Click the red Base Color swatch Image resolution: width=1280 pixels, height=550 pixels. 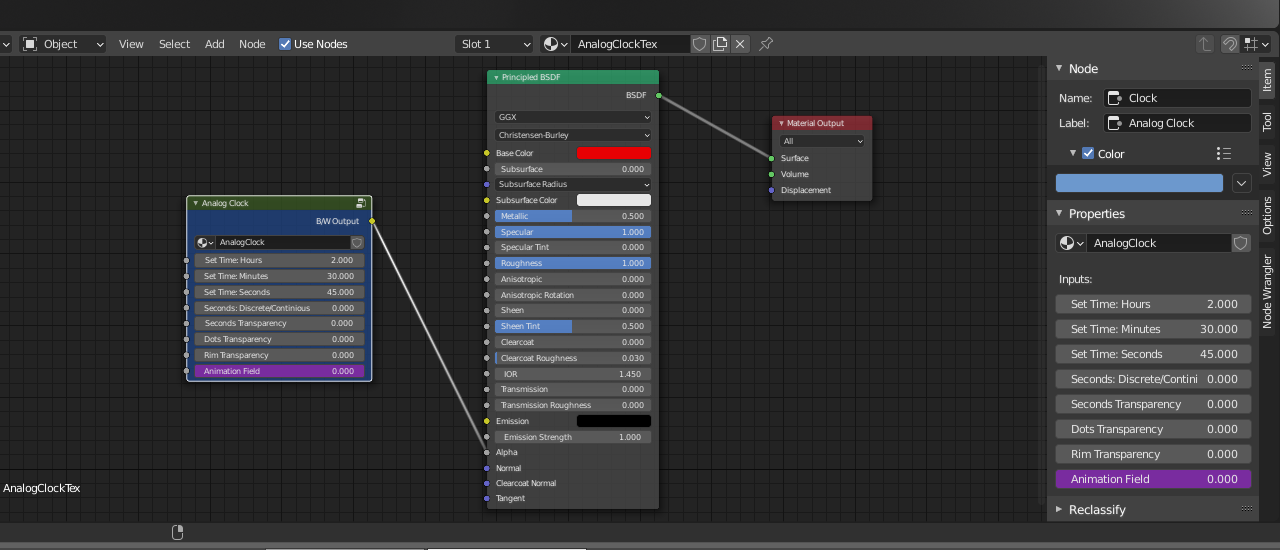[x=614, y=153]
